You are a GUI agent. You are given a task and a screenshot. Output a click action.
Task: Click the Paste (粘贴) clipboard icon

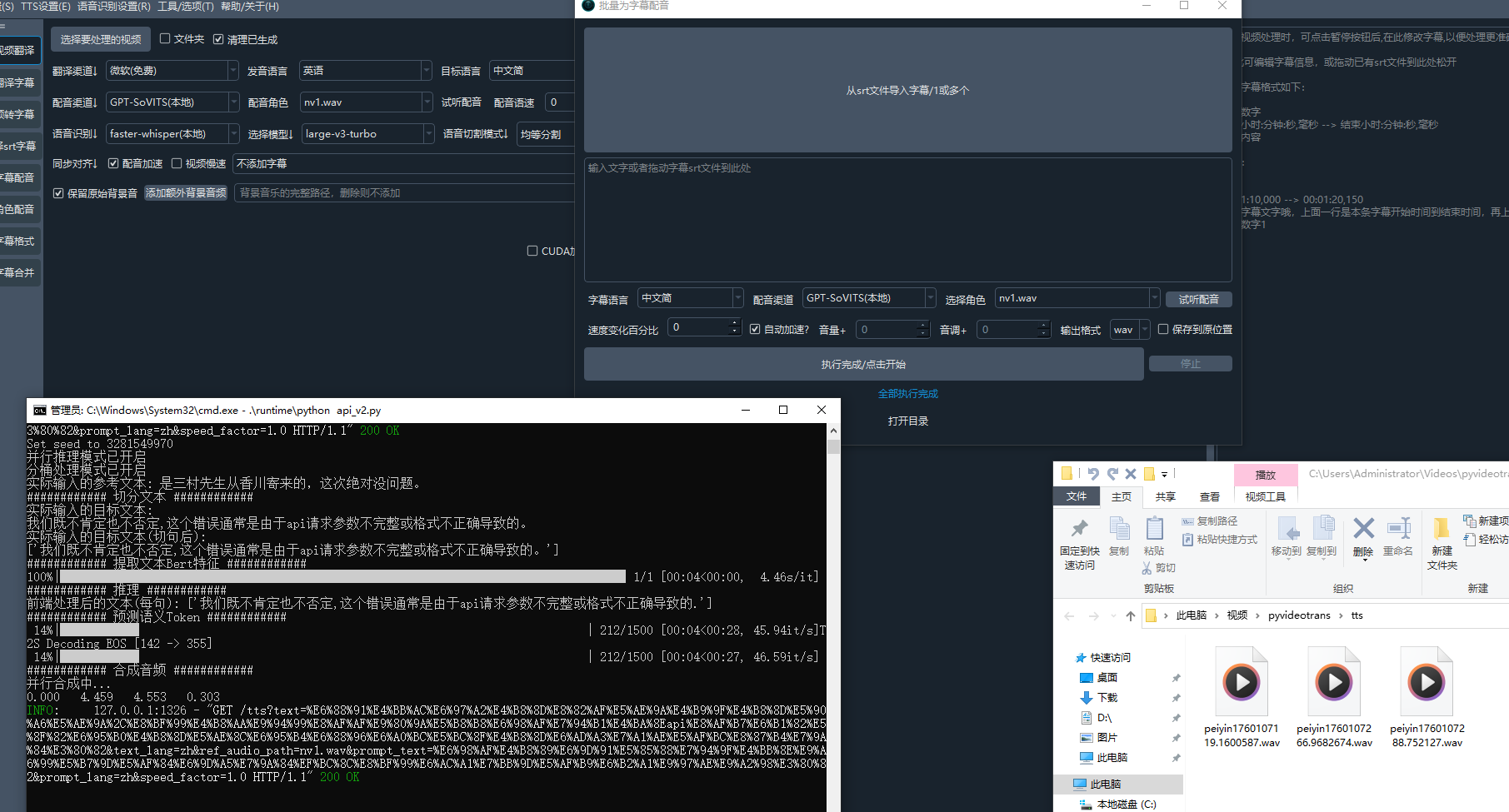click(1154, 530)
